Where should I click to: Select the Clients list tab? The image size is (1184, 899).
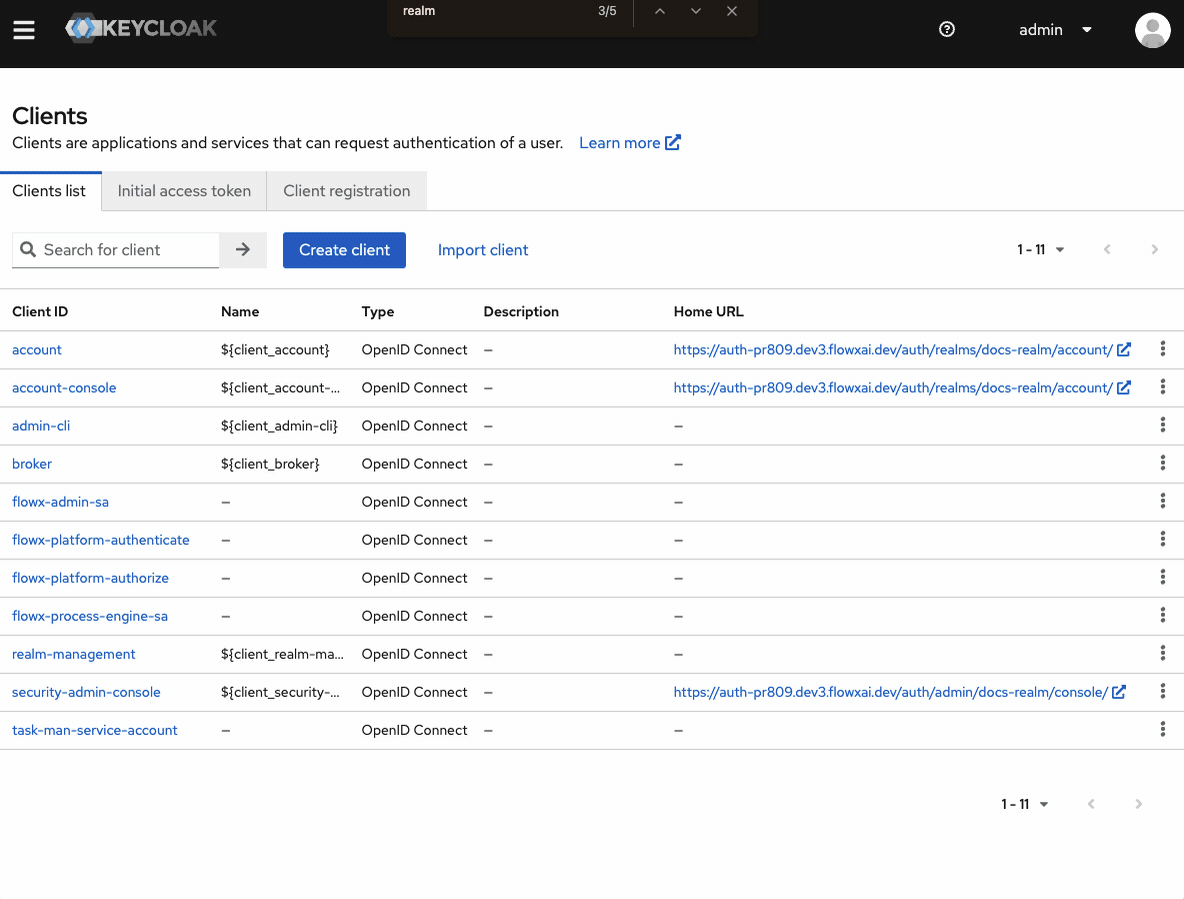coord(50,191)
